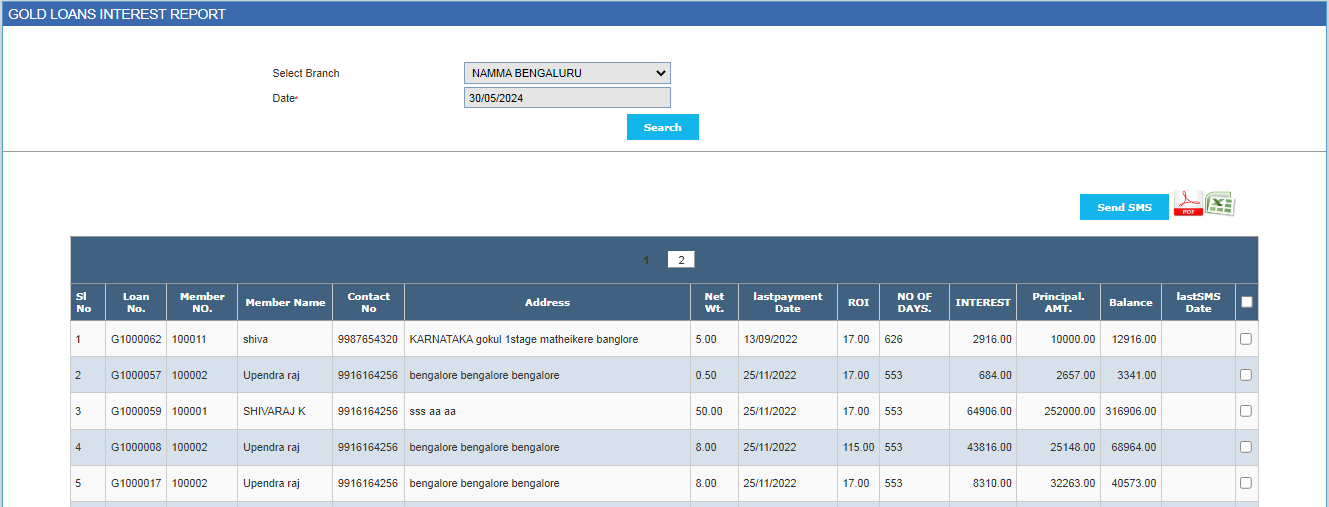Click principal amount 10000.00
This screenshot has height=507, width=1329.
[1073, 339]
